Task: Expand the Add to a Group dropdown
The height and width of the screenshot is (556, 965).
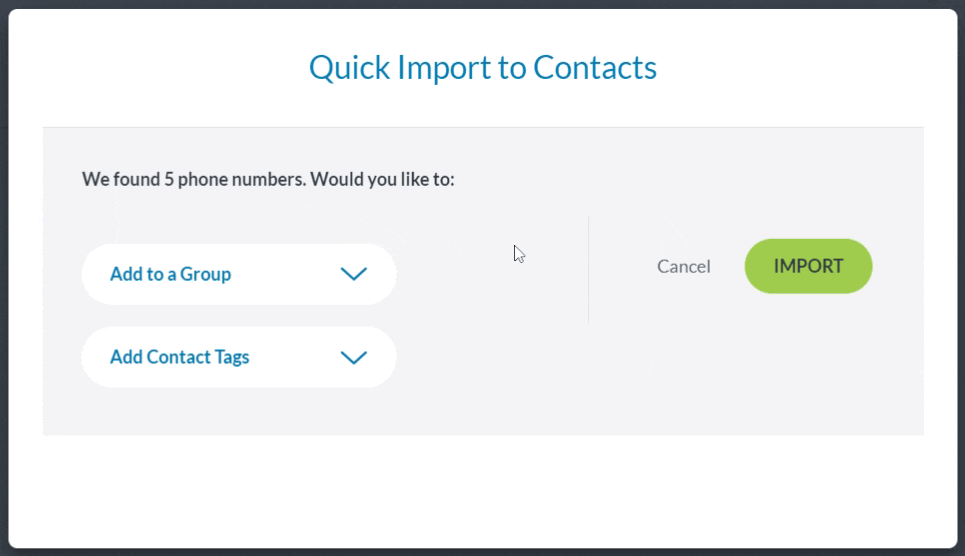Action: click(239, 274)
